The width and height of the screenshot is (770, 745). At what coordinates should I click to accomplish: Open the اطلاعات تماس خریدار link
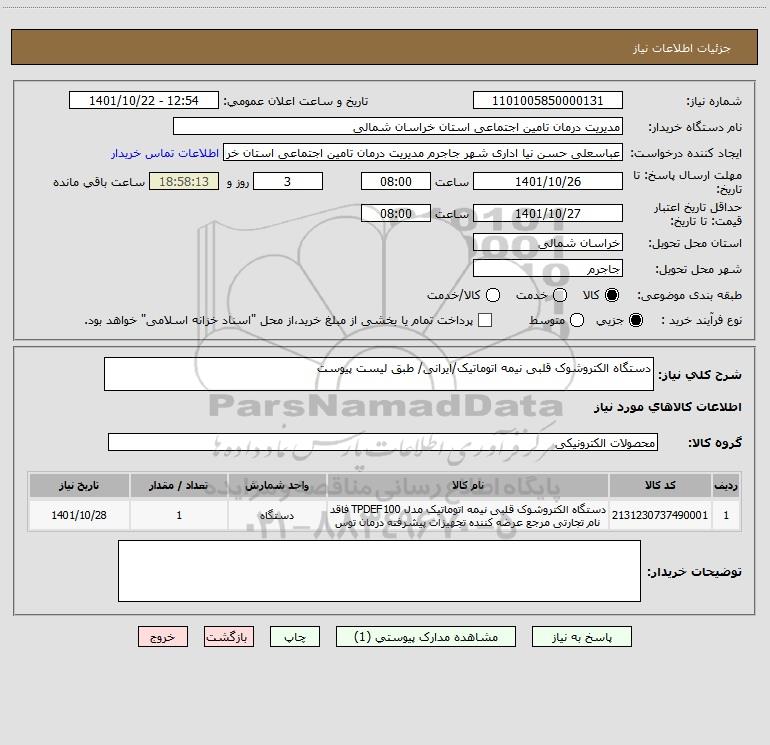click(165, 153)
